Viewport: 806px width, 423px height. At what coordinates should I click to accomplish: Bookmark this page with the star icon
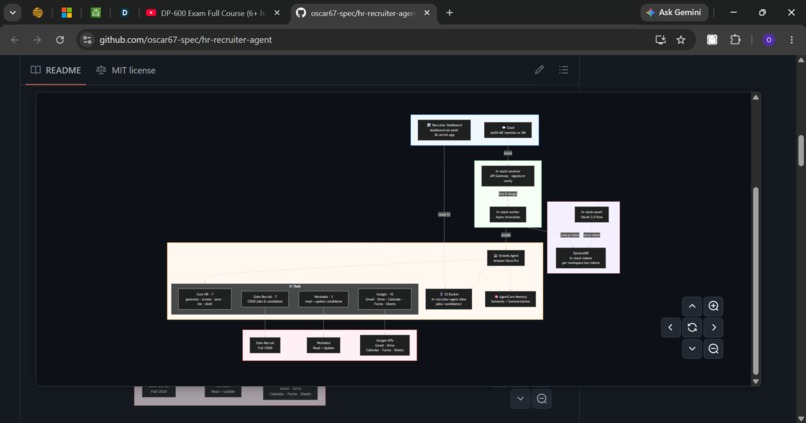[x=681, y=40]
